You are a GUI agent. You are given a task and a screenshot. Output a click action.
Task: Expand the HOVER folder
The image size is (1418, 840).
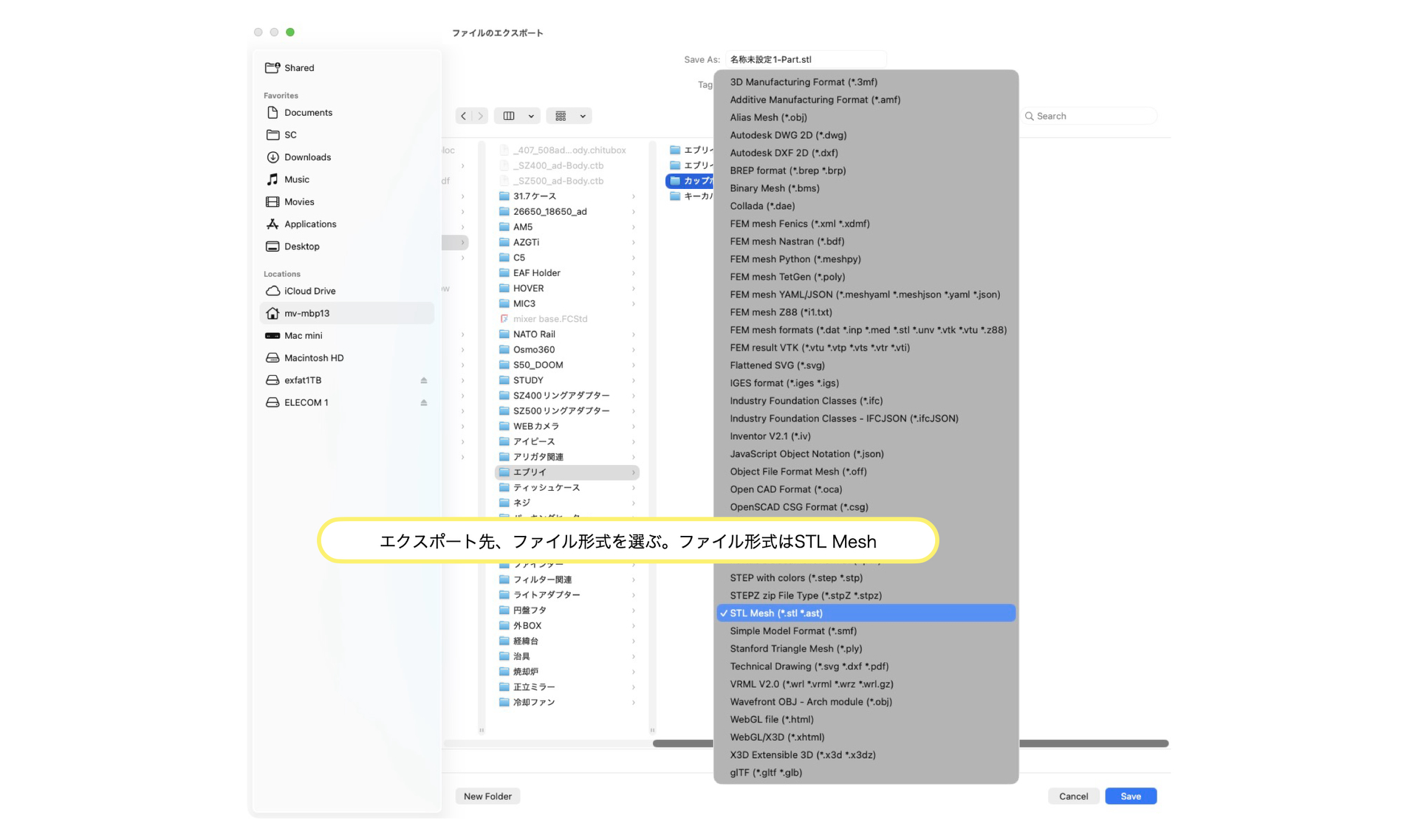coord(633,288)
